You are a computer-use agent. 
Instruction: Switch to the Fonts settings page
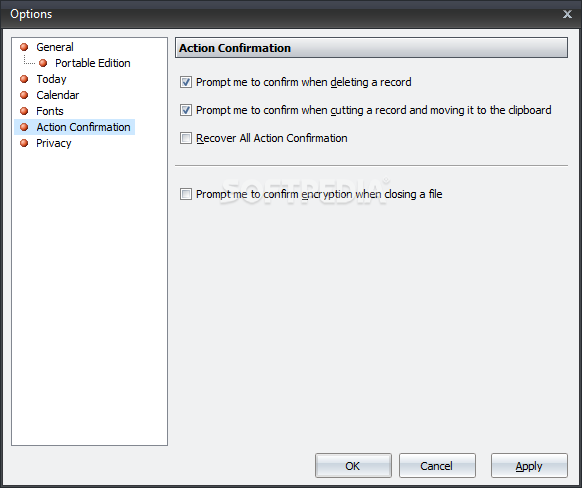click(x=50, y=111)
